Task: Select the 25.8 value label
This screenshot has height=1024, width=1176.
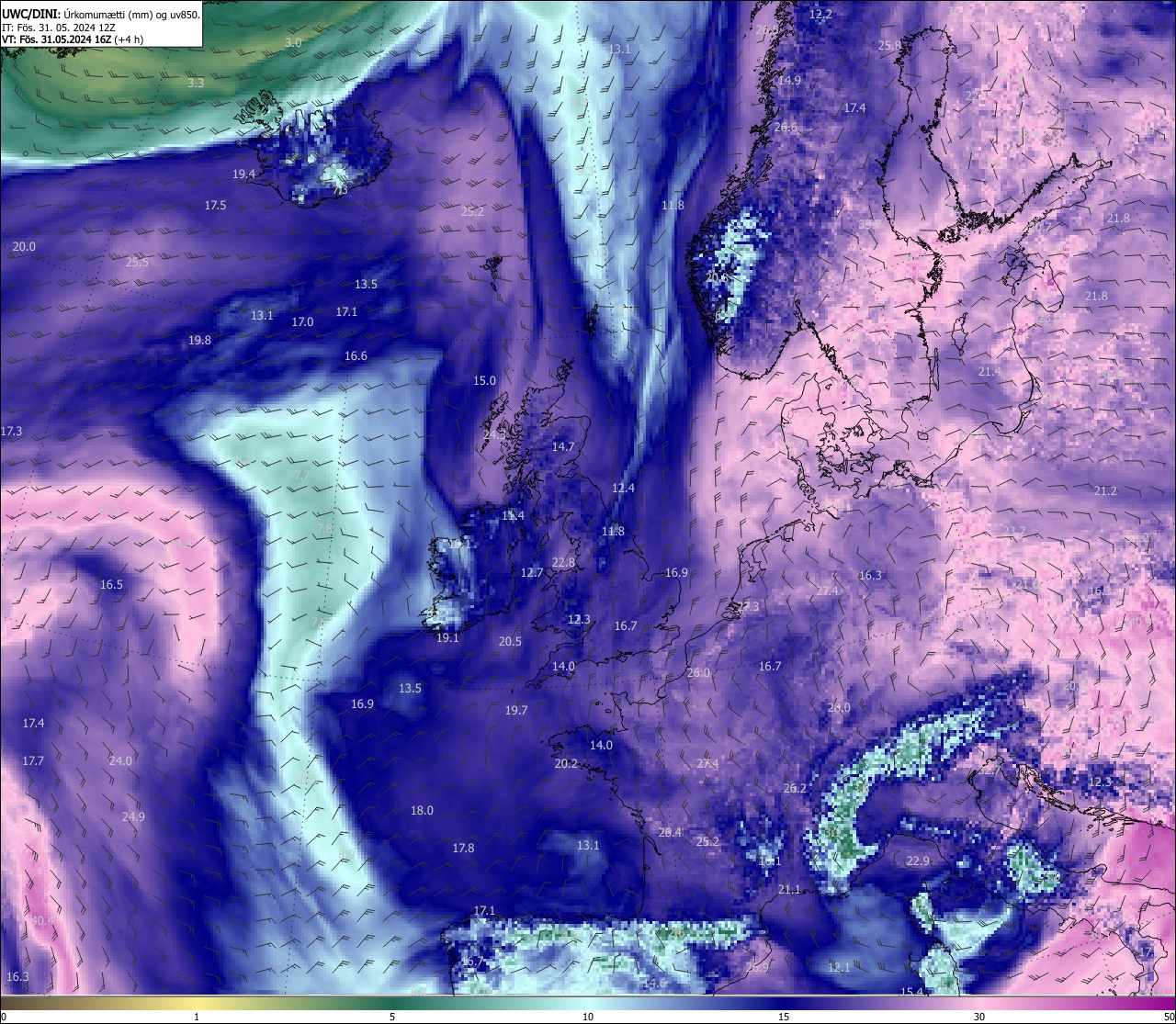Action: click(889, 45)
